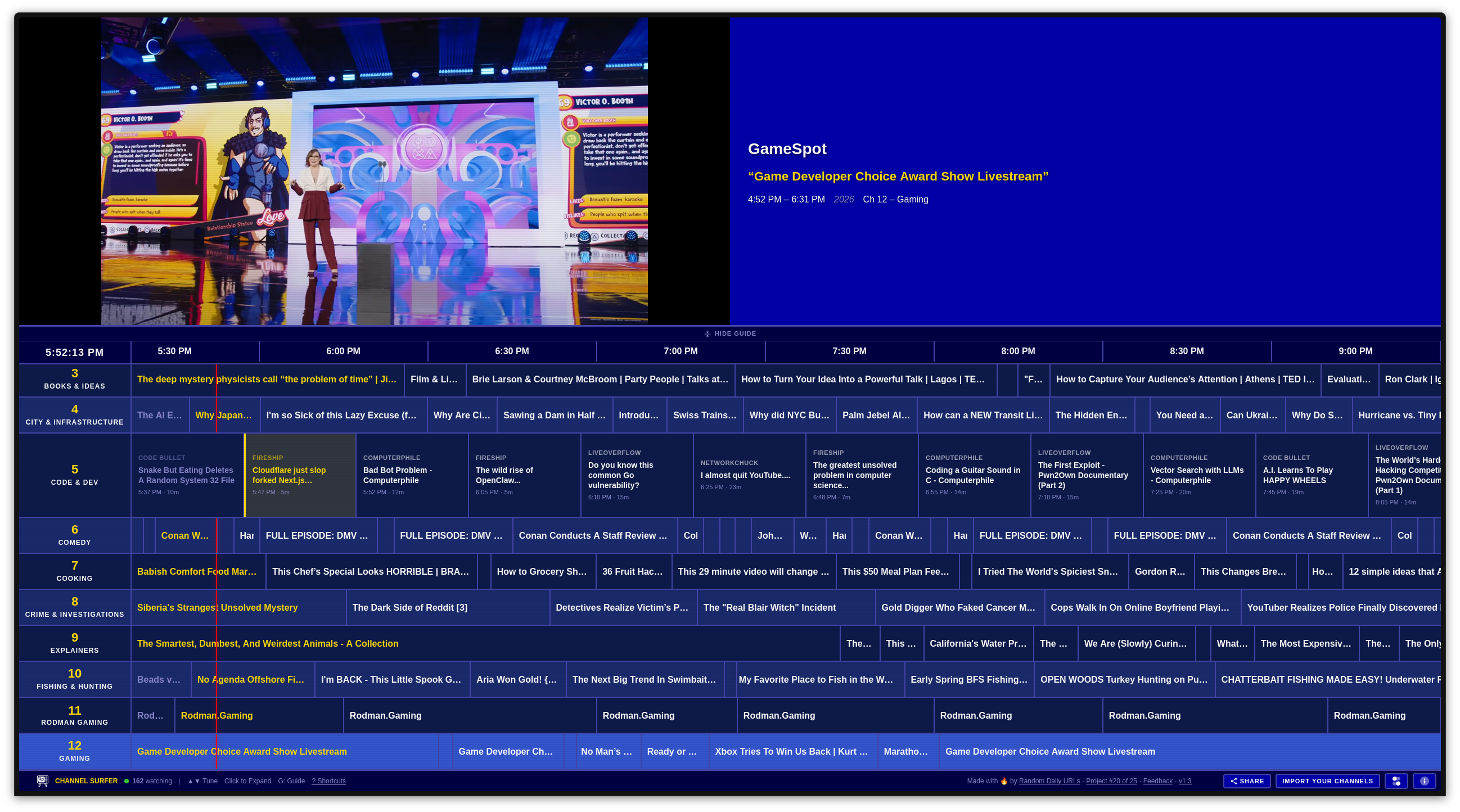Collapse the guide with Hide Guide
This screenshot has width=1460, height=812.
pyautogui.click(x=729, y=334)
